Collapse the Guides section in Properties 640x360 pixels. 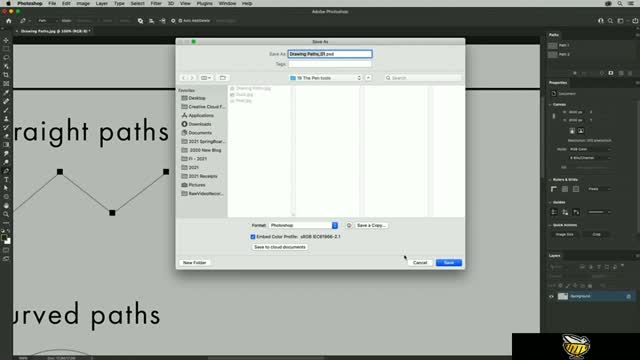[x=550, y=202]
